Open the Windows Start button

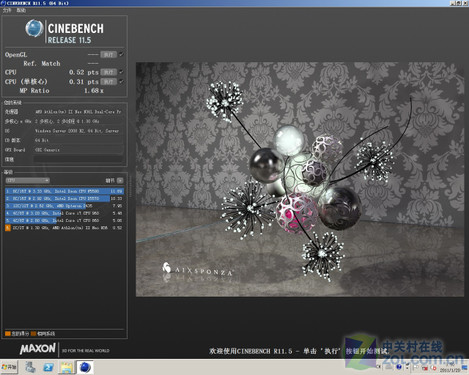[9, 367]
